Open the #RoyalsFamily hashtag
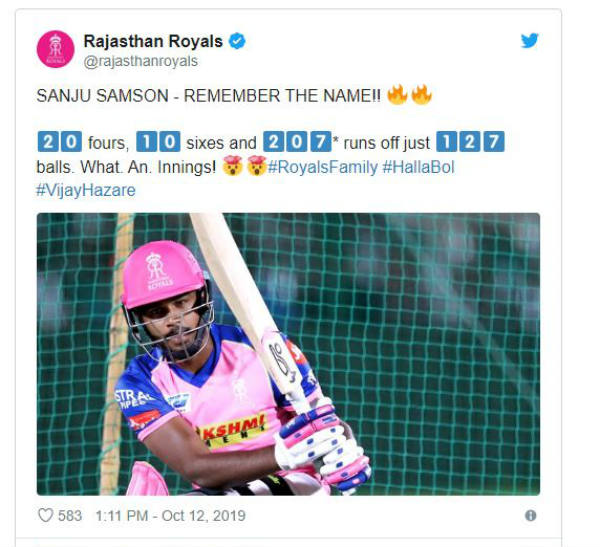This screenshot has height=547, width=600. [323, 167]
